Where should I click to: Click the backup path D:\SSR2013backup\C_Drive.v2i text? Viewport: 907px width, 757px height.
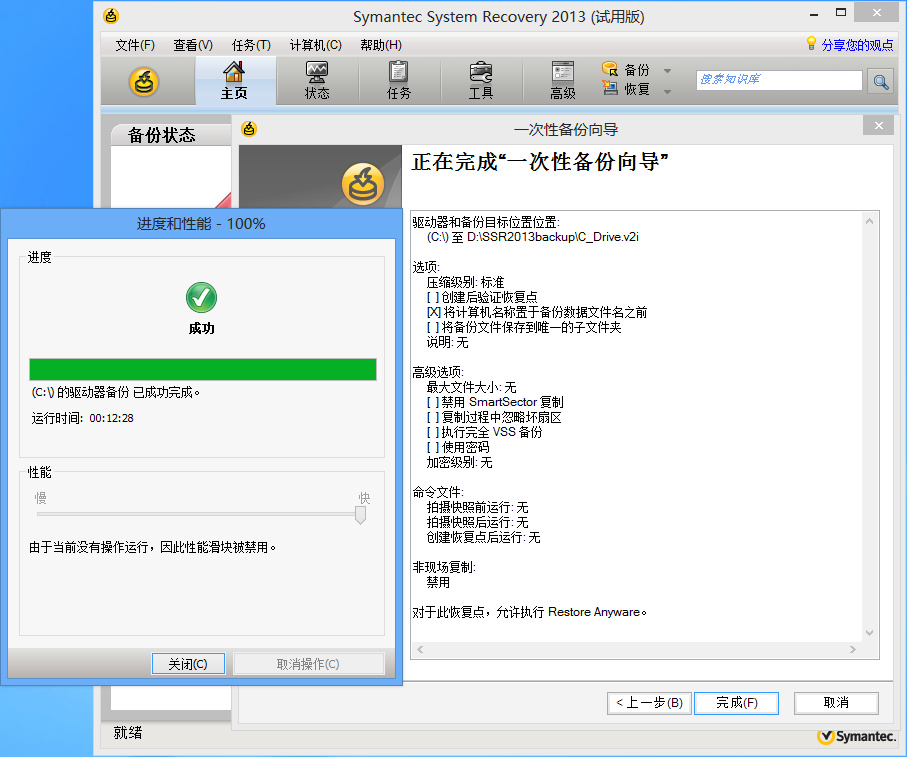(553, 237)
